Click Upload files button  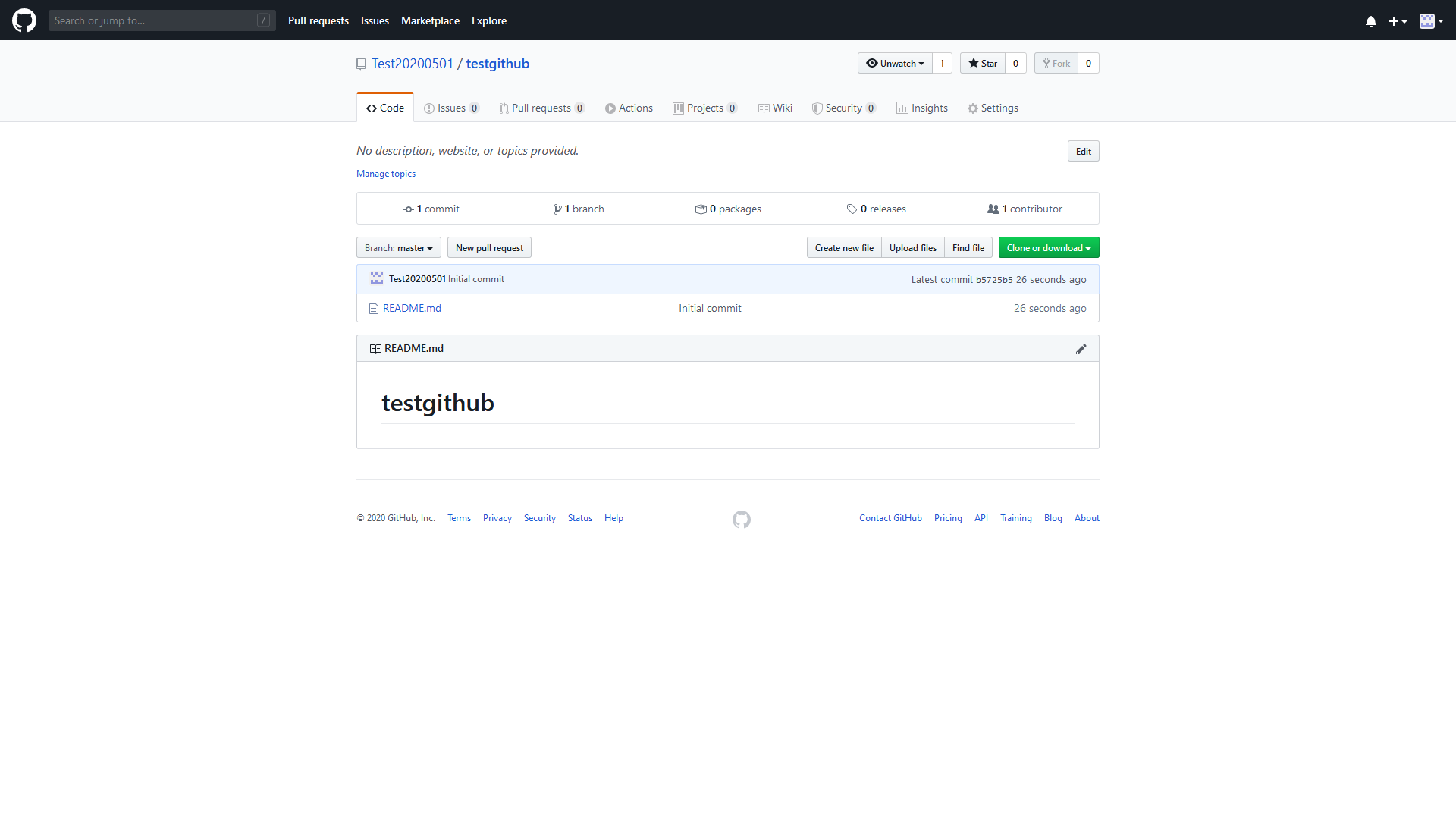pos(913,247)
